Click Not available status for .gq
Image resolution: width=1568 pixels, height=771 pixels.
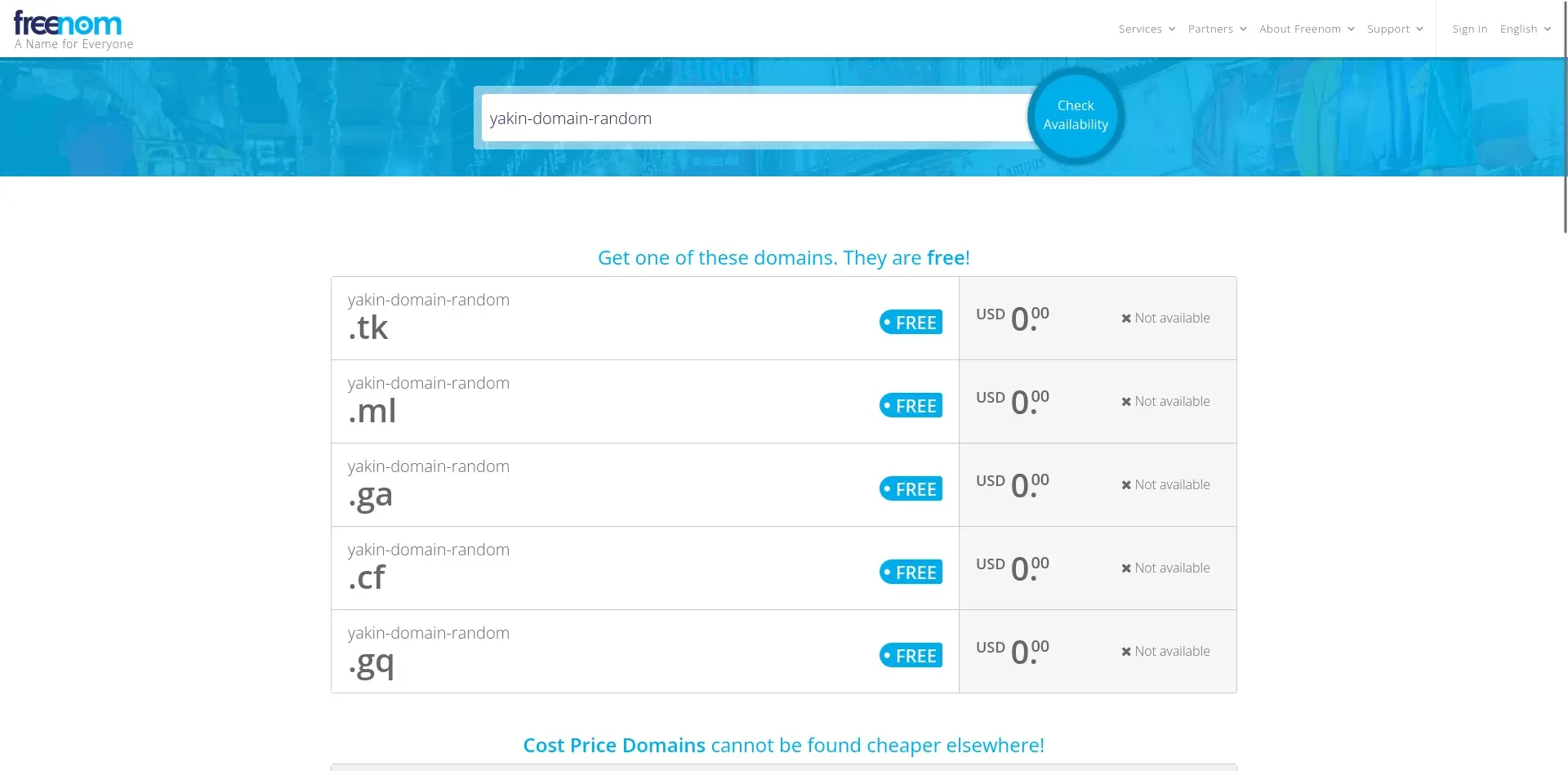coord(1165,651)
